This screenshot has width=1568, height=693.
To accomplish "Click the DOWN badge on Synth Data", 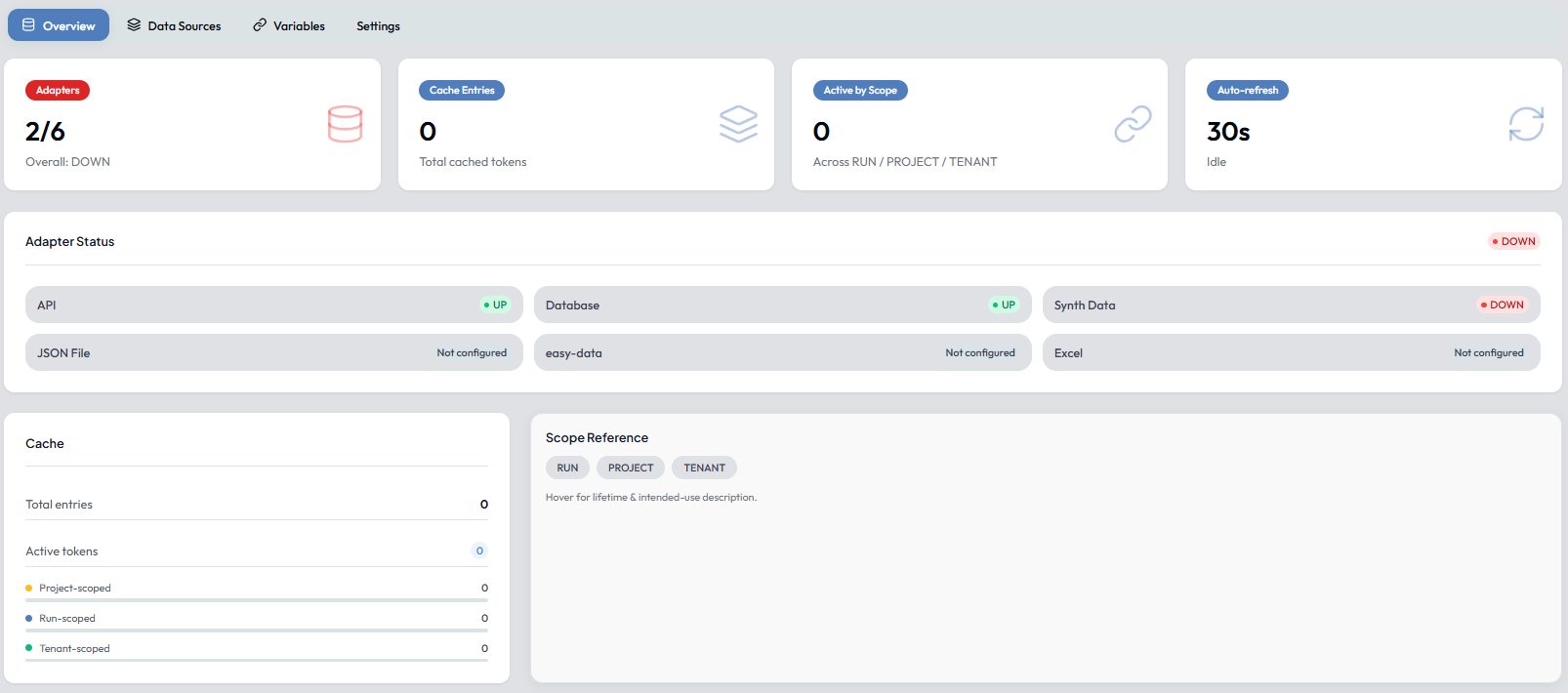I will click(1502, 305).
